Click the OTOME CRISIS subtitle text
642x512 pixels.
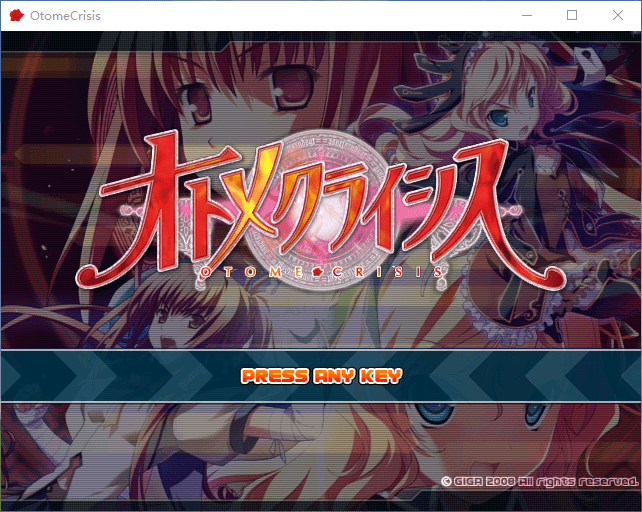321,270
